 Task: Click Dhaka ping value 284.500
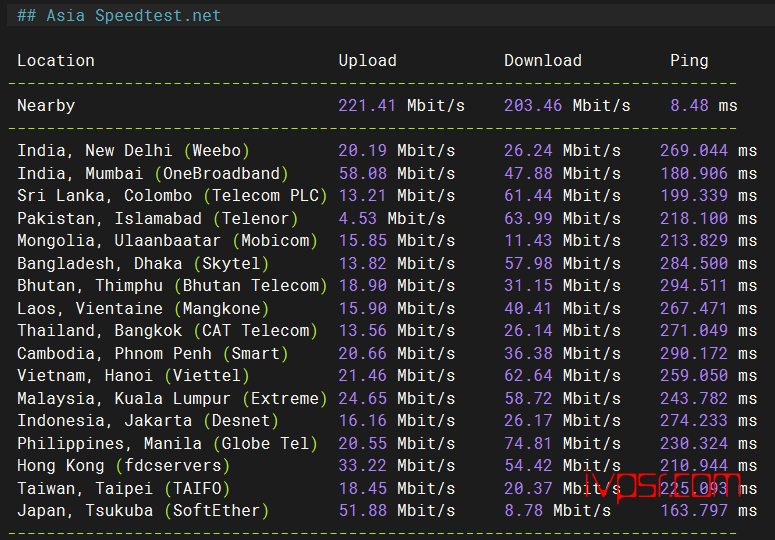tap(694, 263)
